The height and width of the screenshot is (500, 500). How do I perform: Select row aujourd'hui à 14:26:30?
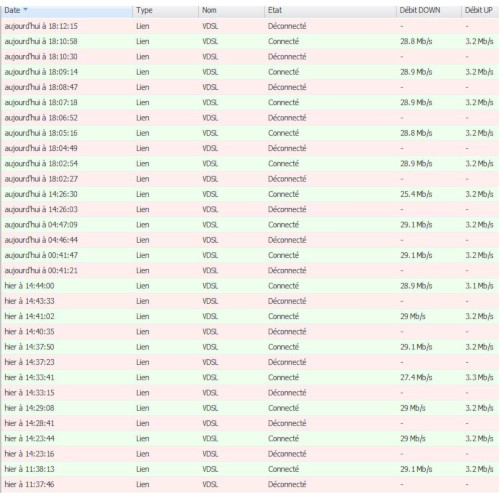click(250, 194)
